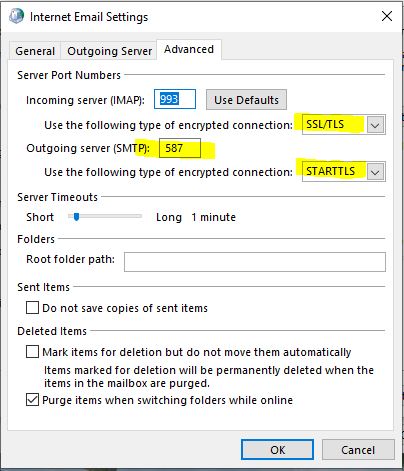Expand the SMTP encryption dropdown arrow
Viewport: 404px width, 471px height.
(375, 172)
